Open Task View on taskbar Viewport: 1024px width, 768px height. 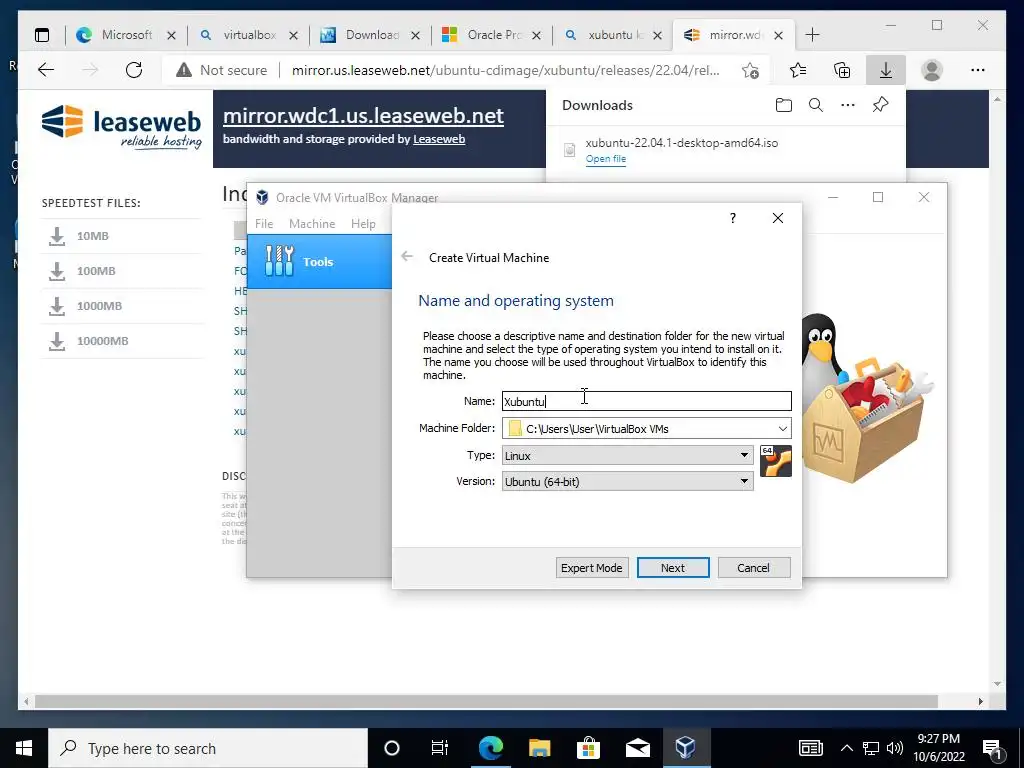[x=440, y=748]
